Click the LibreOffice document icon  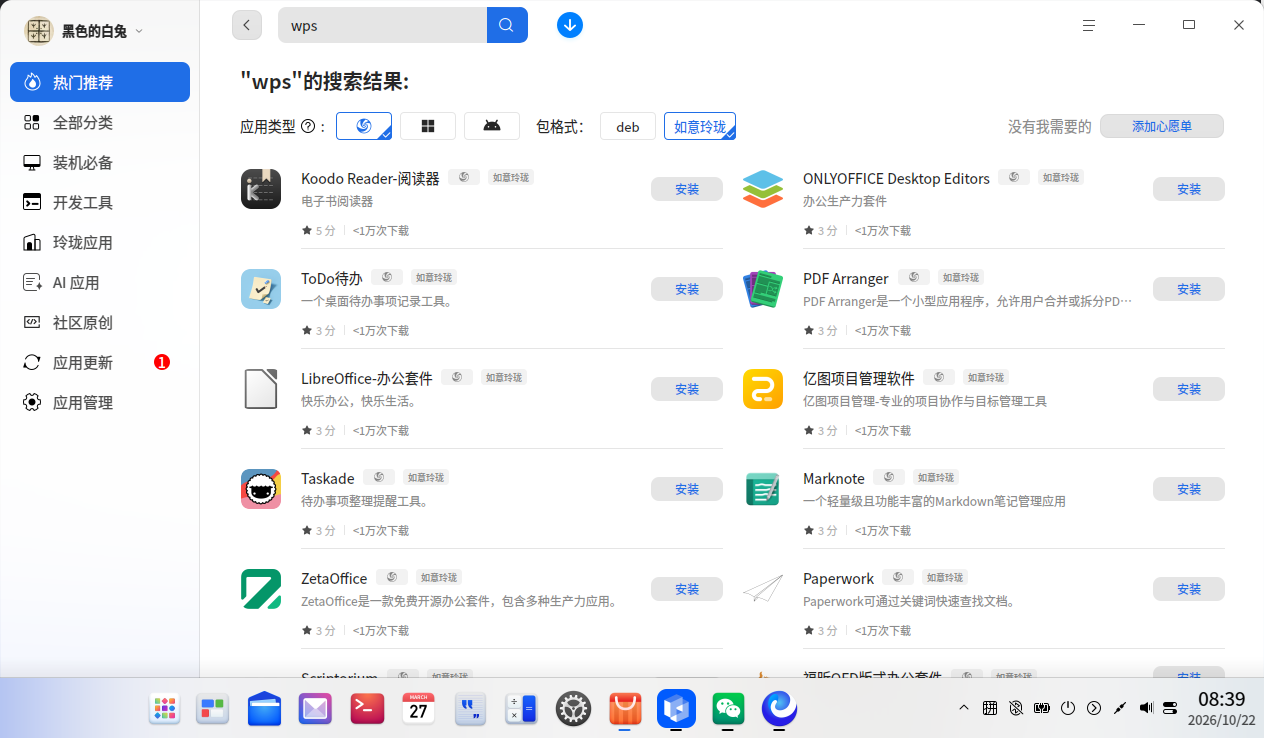point(261,389)
